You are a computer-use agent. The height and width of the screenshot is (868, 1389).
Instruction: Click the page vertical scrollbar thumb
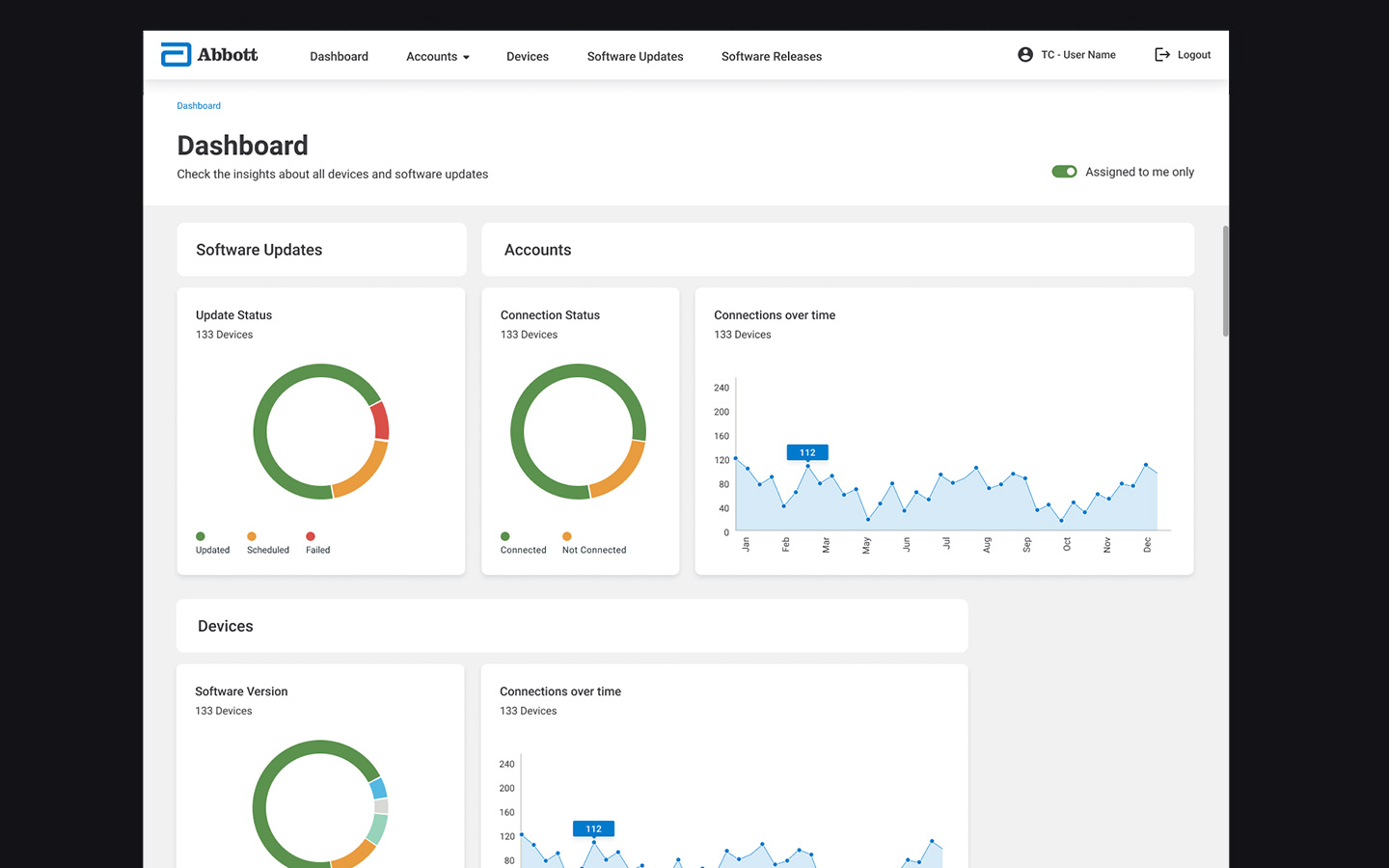click(1225, 281)
